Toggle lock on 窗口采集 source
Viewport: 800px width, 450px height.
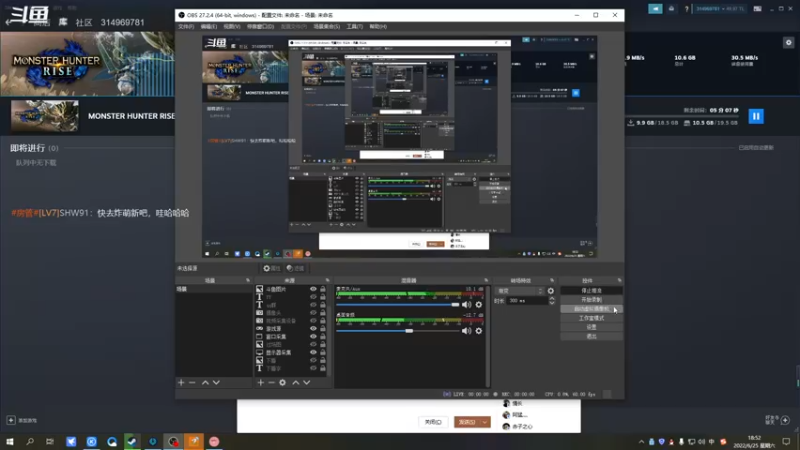pos(322,336)
